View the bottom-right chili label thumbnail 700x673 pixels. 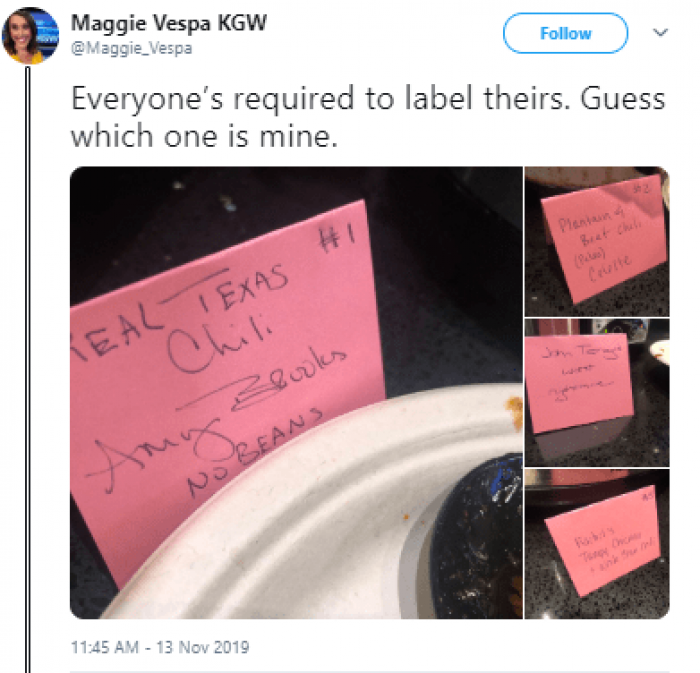[597, 544]
